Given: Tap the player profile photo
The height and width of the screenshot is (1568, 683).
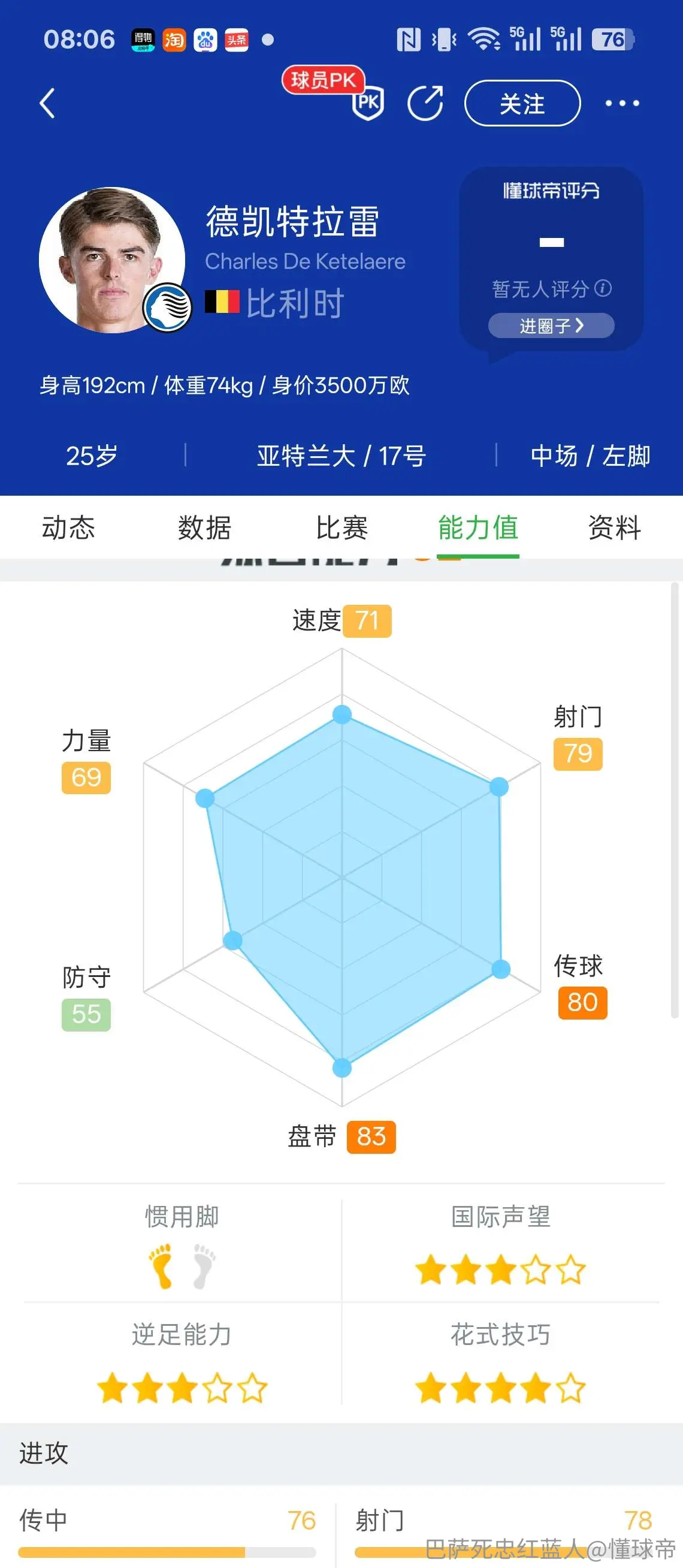Looking at the screenshot, I should 112,260.
